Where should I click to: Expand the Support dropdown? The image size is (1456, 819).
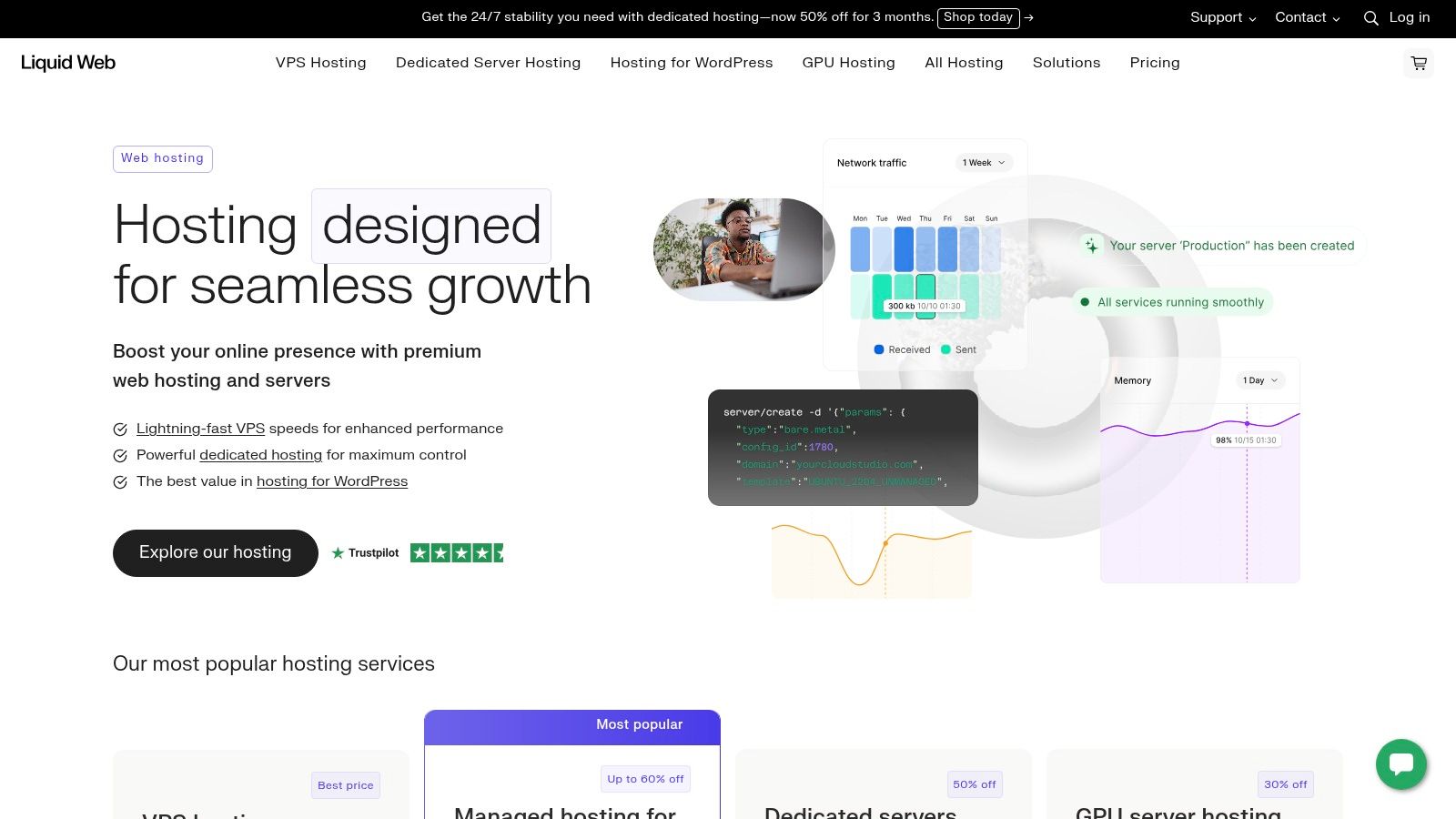pyautogui.click(x=1223, y=17)
